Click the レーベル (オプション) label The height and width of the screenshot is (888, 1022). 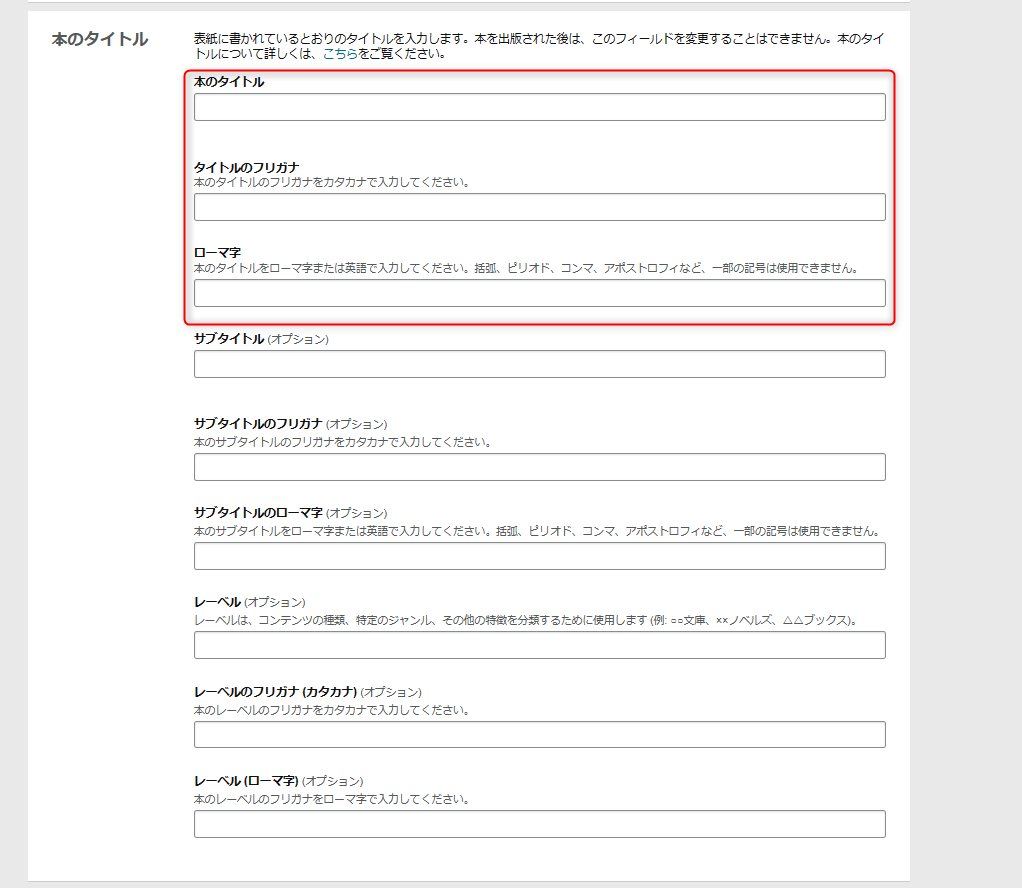click(x=250, y=602)
